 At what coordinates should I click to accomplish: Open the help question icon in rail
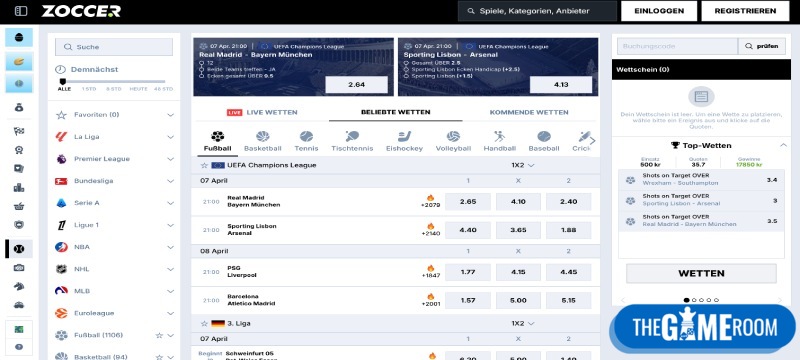[x=19, y=347]
